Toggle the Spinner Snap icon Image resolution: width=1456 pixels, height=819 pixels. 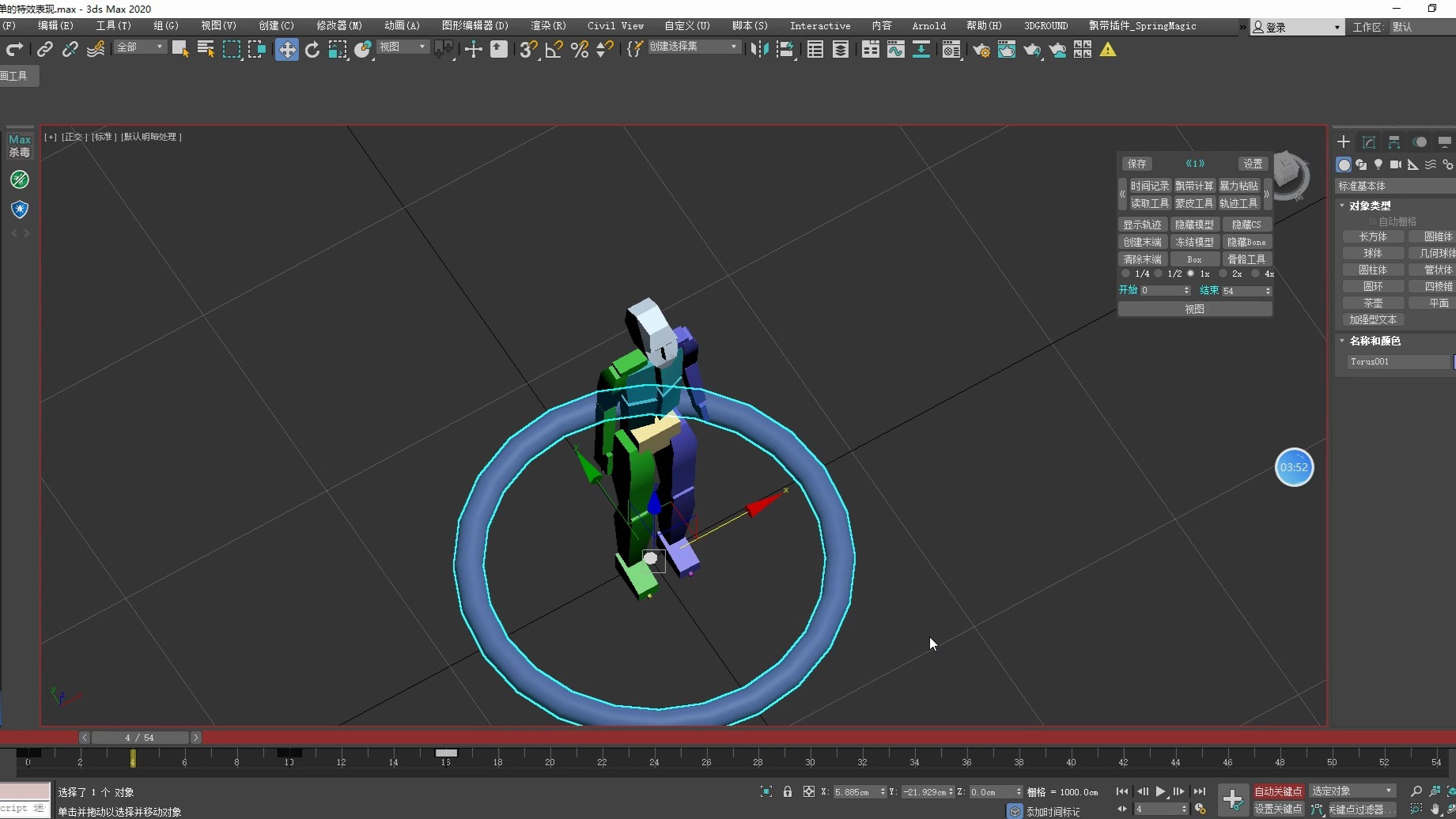click(x=605, y=50)
